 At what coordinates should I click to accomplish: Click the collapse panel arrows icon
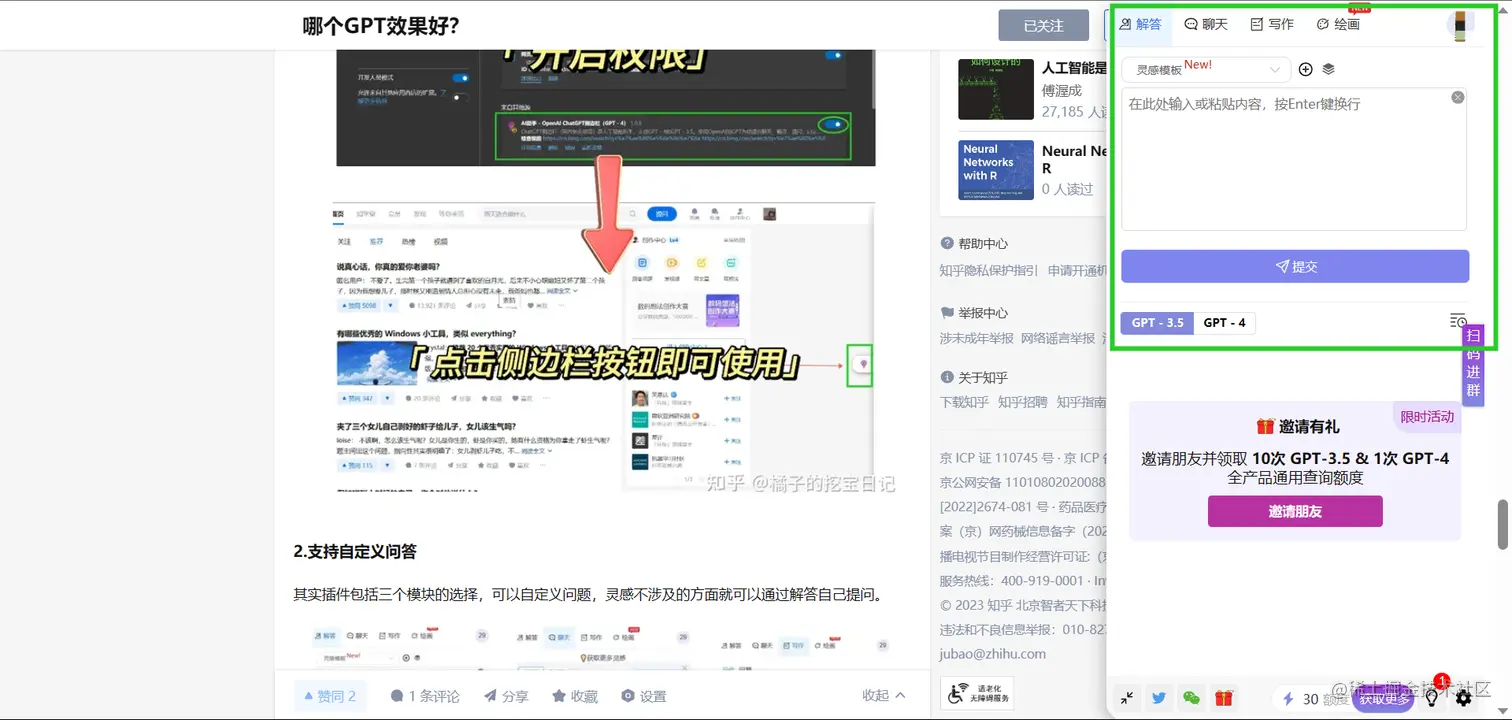[x=1127, y=698]
